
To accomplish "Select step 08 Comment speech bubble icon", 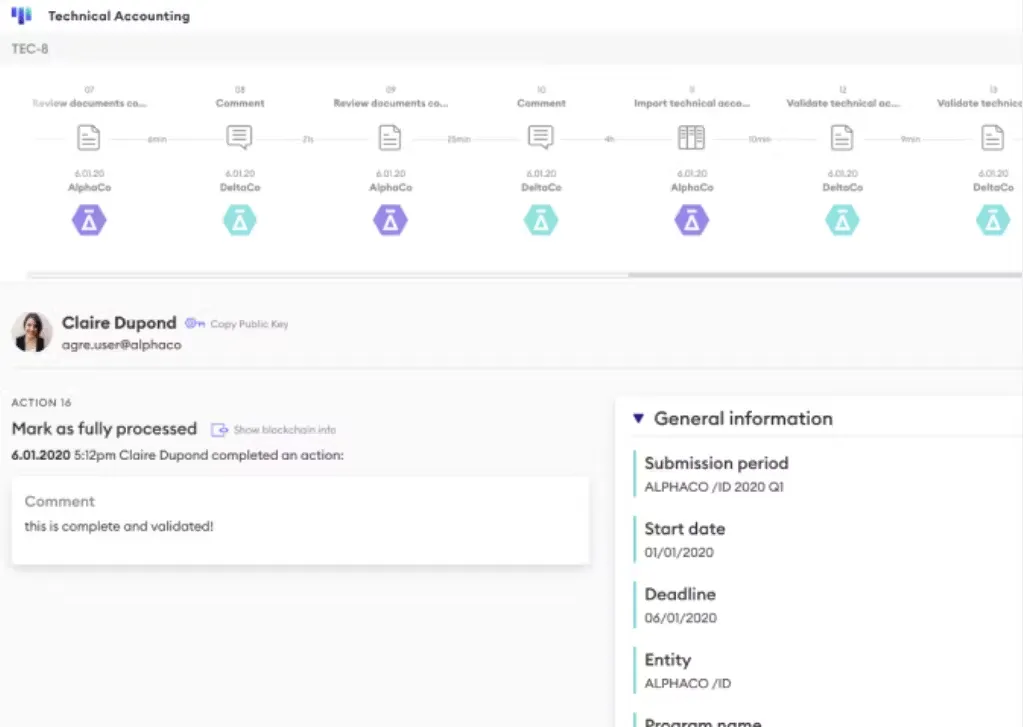I will coord(239,137).
